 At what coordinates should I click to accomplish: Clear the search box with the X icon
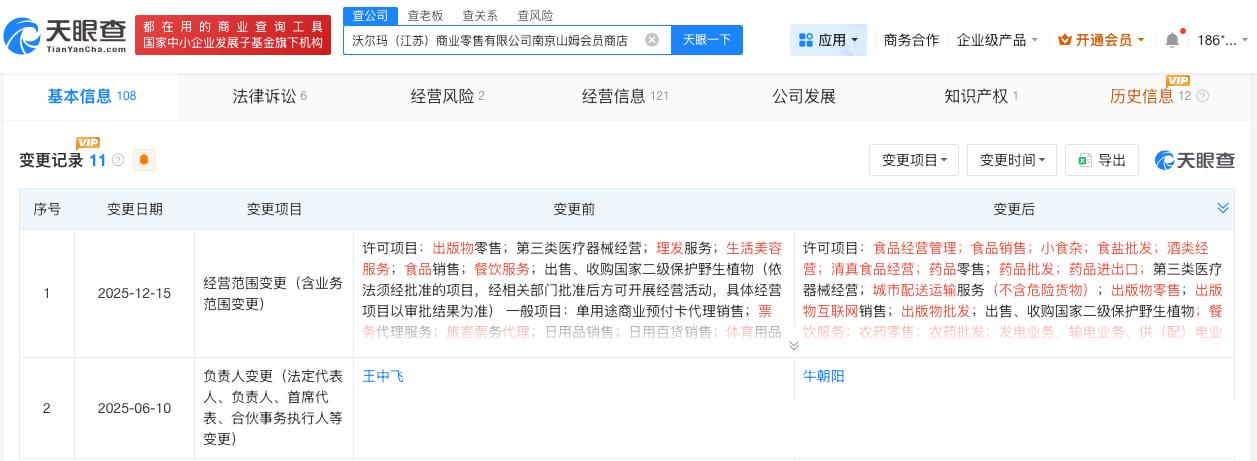coord(652,40)
